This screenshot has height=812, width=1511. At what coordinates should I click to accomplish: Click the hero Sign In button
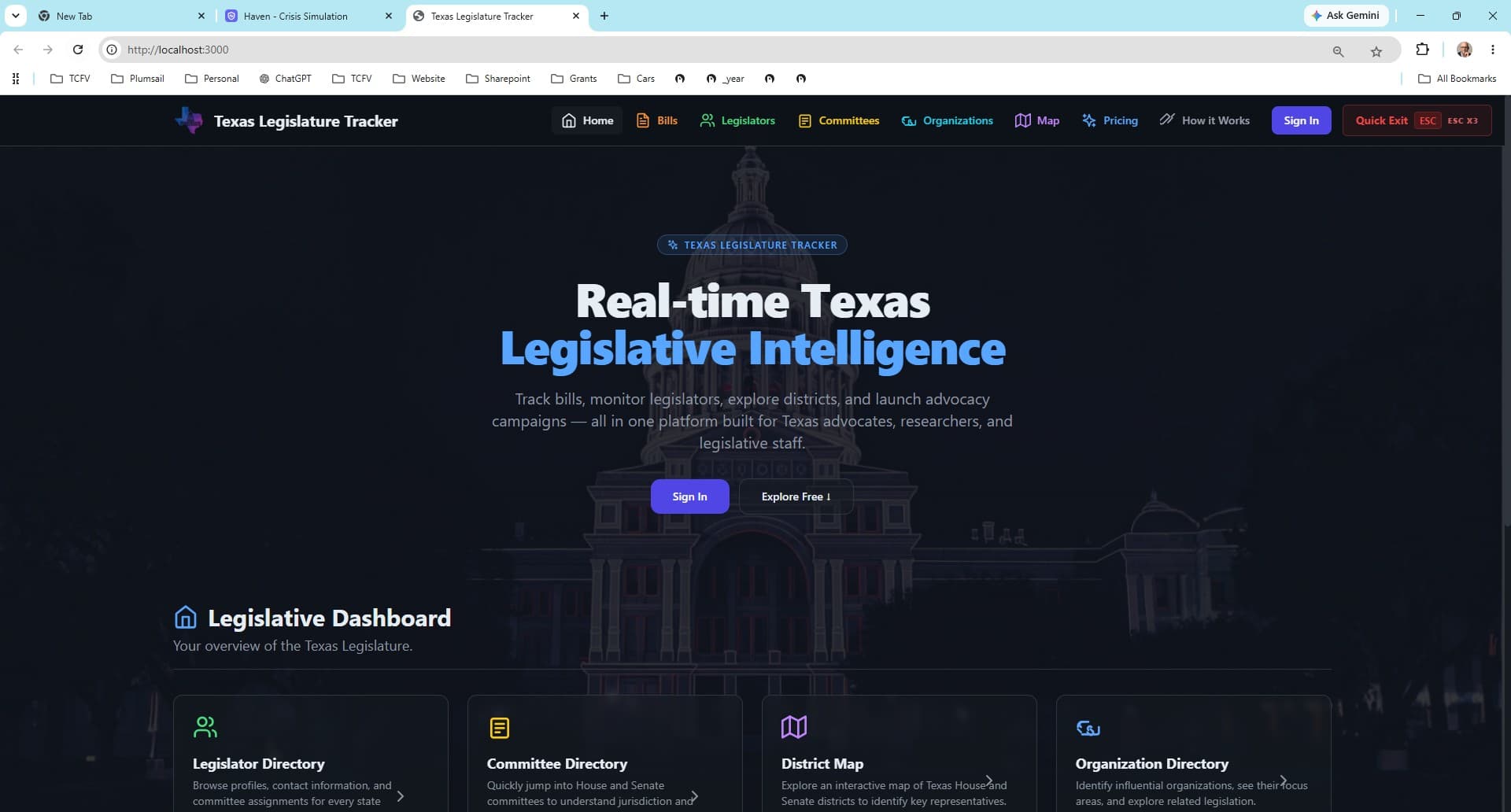point(689,496)
